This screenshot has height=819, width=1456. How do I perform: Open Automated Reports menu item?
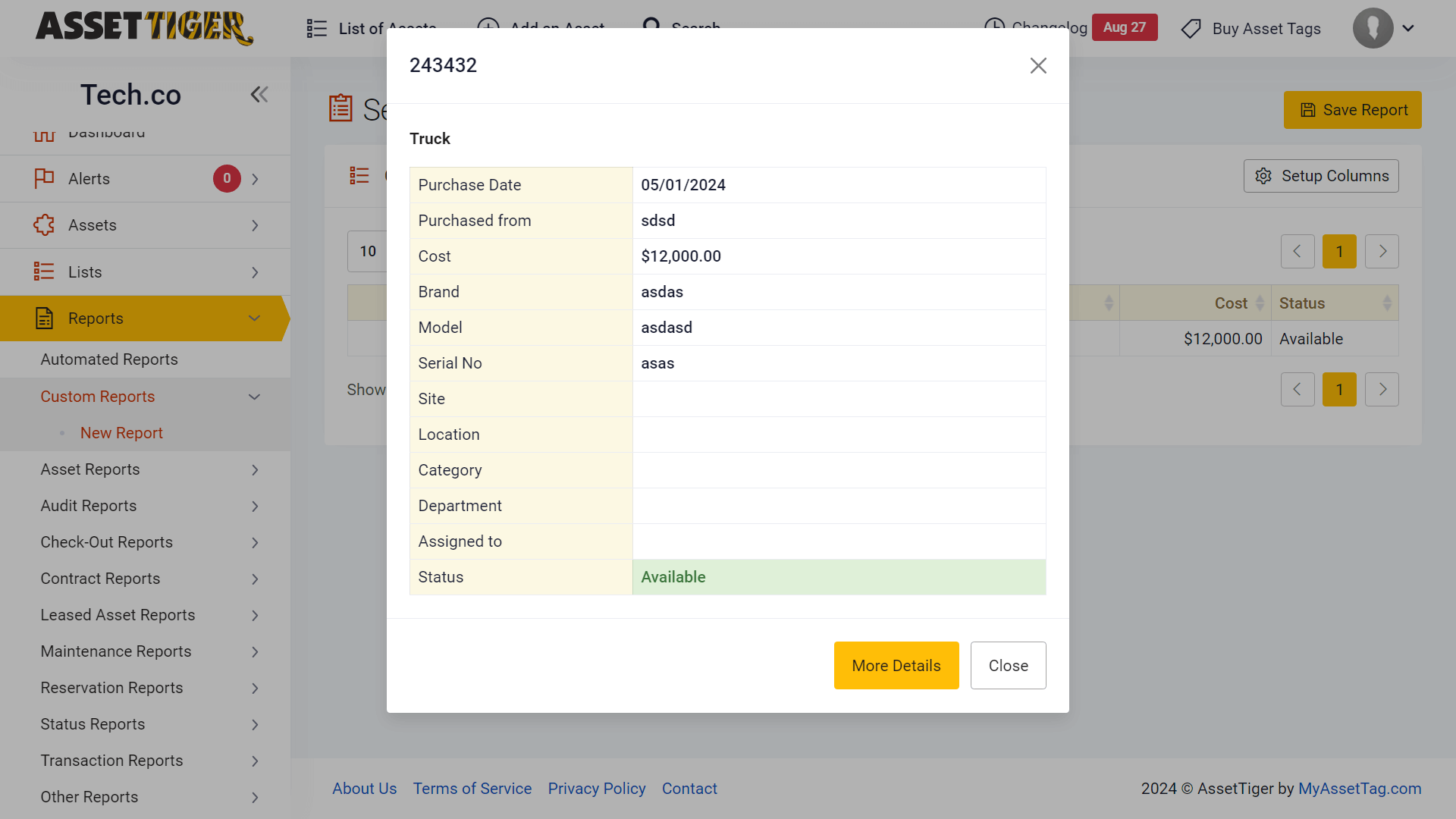(x=109, y=359)
